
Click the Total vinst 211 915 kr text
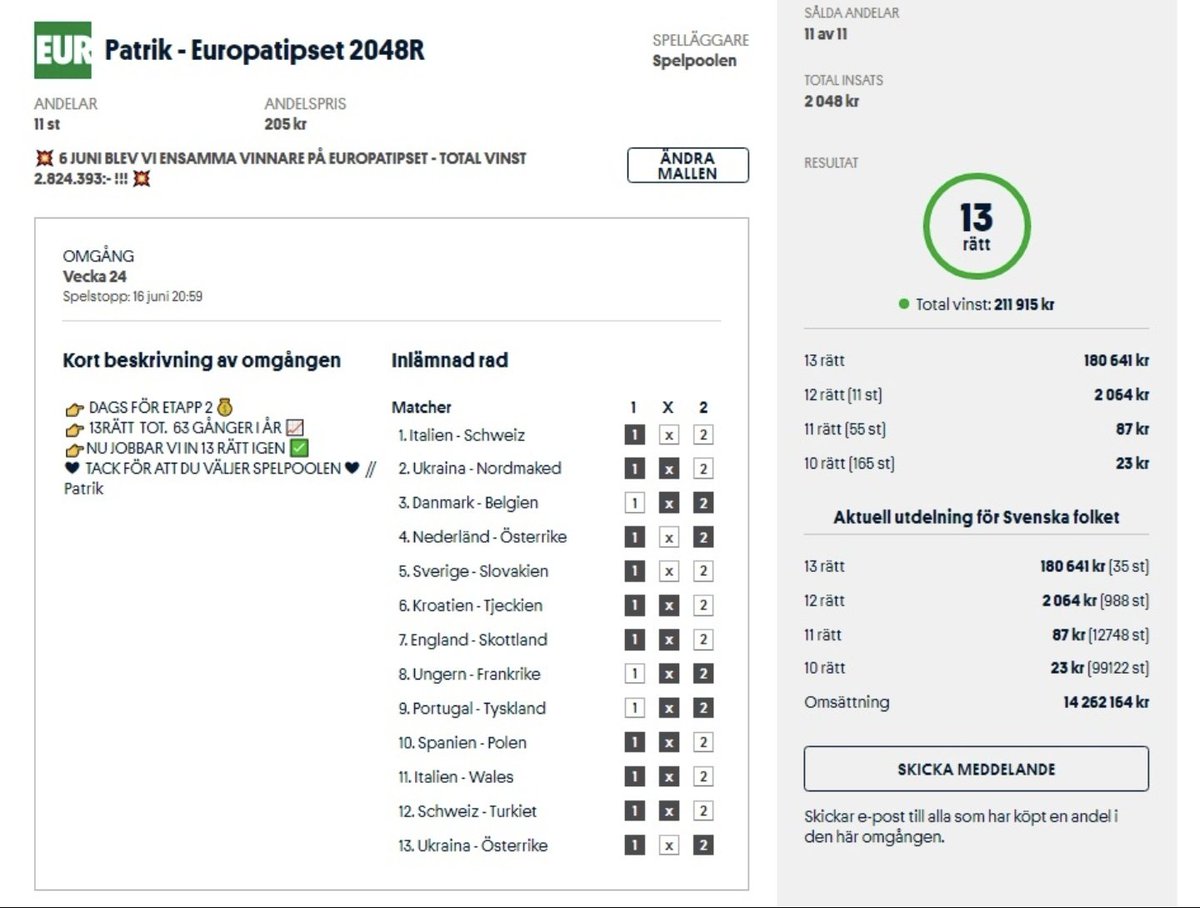984,304
